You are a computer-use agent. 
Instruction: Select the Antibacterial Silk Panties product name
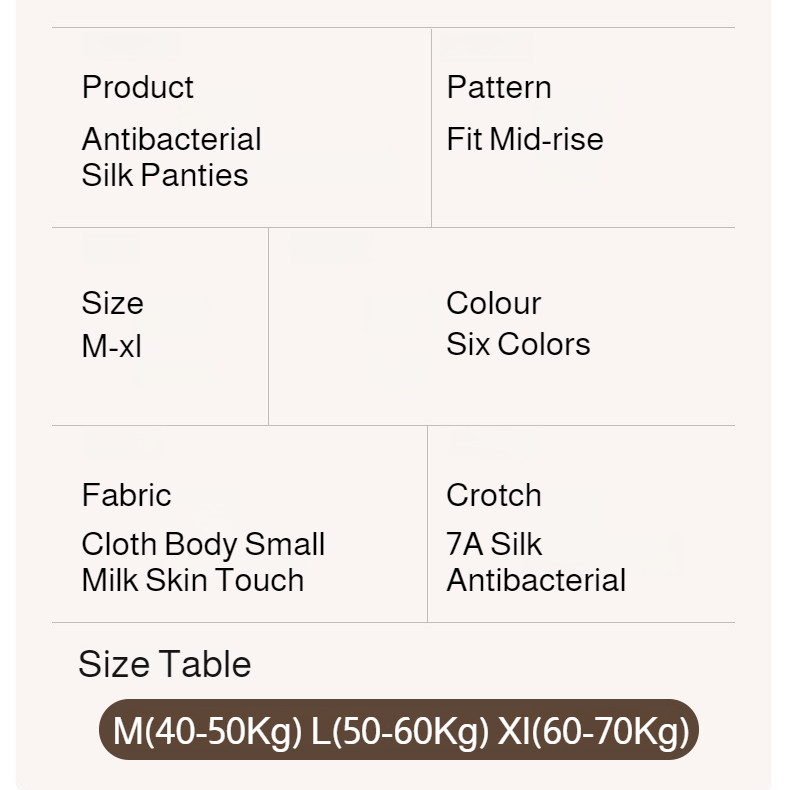pos(171,157)
